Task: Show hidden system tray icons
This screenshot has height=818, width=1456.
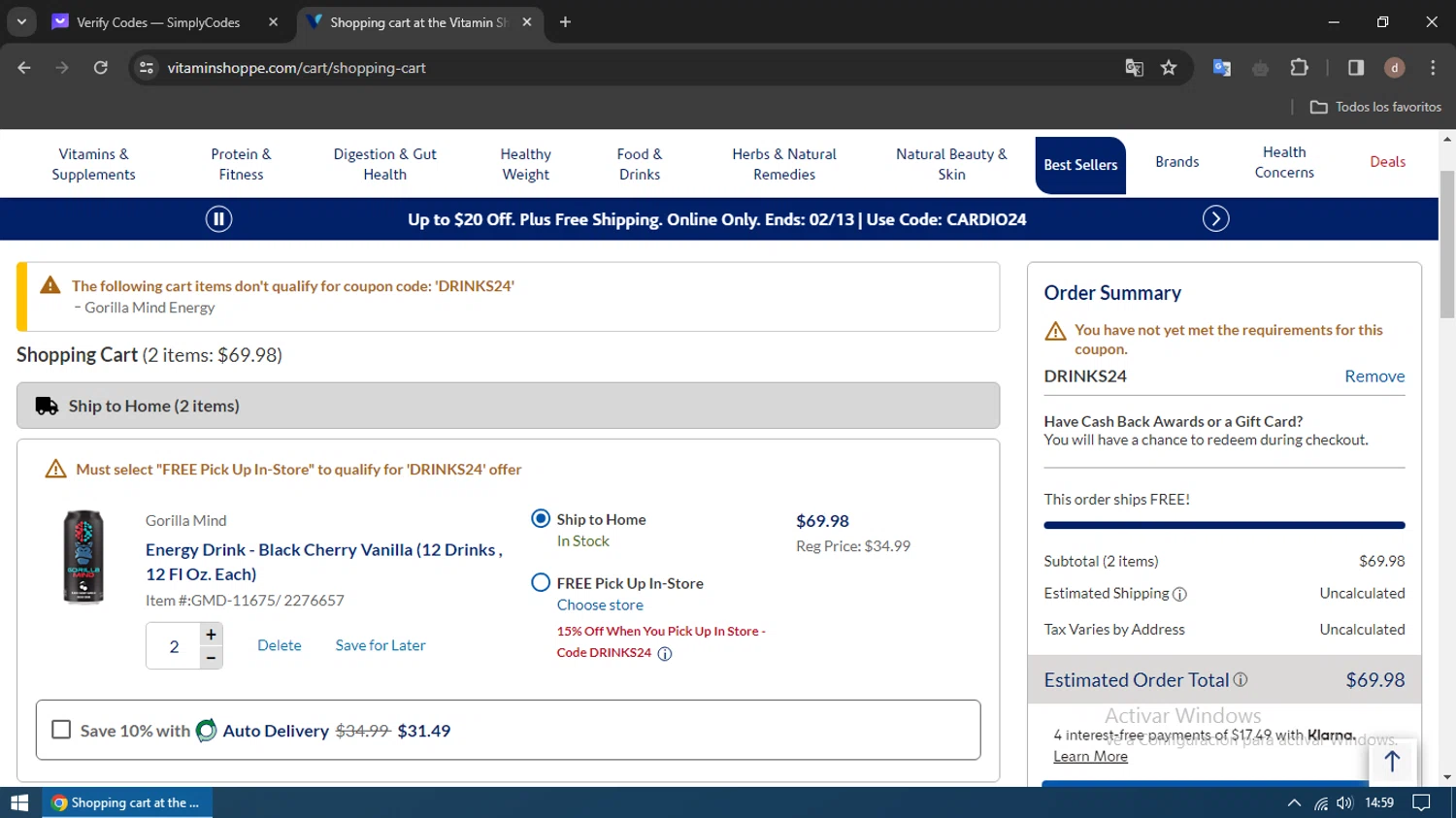Action: (x=1294, y=802)
